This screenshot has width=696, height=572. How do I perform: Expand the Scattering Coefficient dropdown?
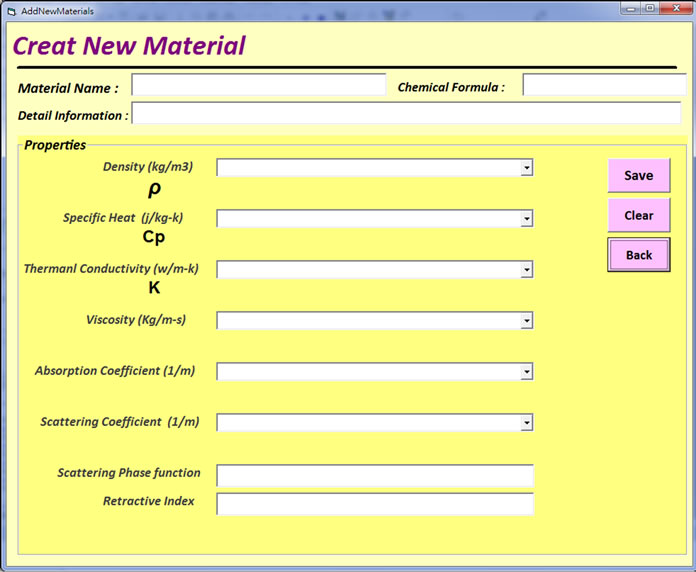pyautogui.click(x=526, y=423)
